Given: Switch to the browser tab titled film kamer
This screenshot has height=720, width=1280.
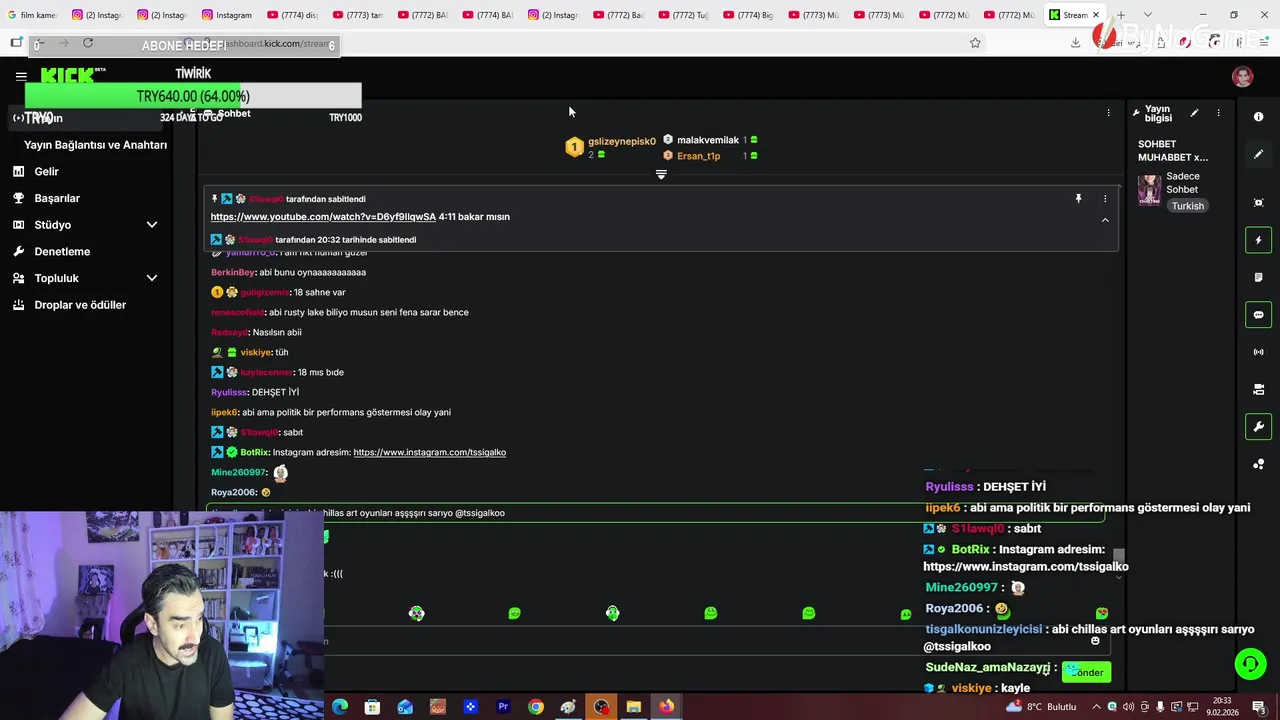Looking at the screenshot, I should pos(32,15).
